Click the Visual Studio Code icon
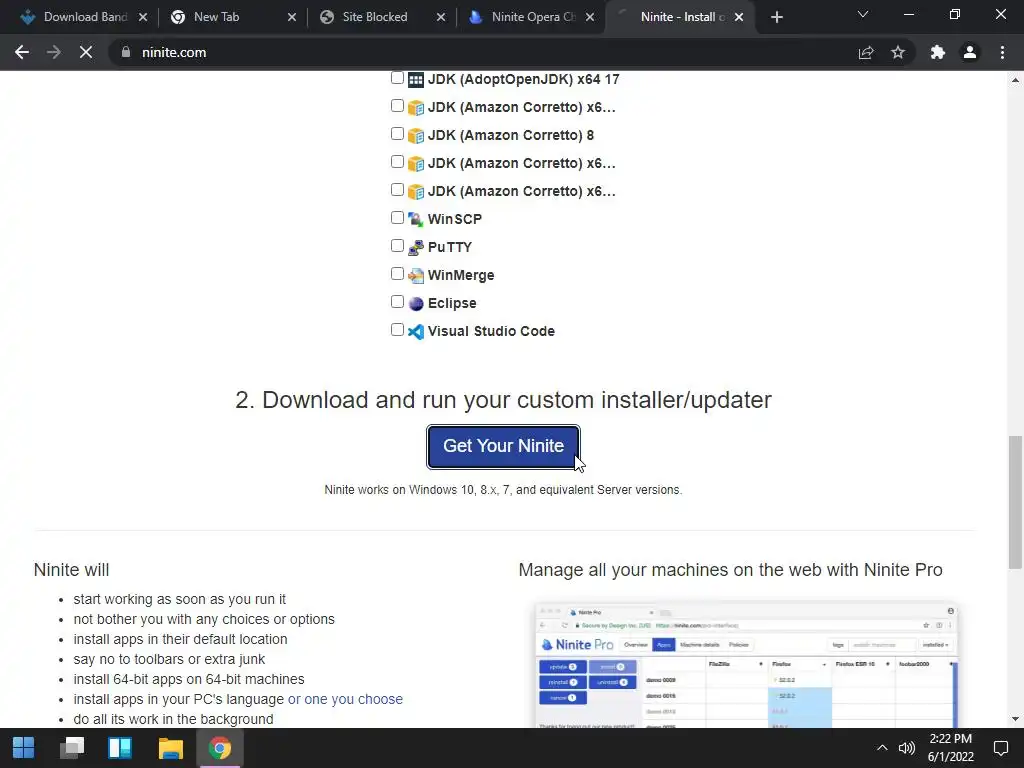Screen dimensions: 1024x768 416,332
